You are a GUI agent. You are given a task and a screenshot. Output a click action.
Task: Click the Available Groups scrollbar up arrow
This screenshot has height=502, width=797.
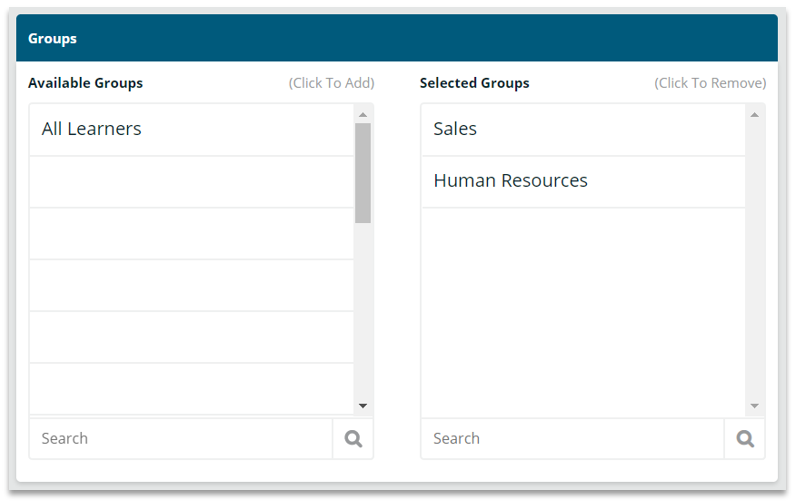[x=363, y=115]
